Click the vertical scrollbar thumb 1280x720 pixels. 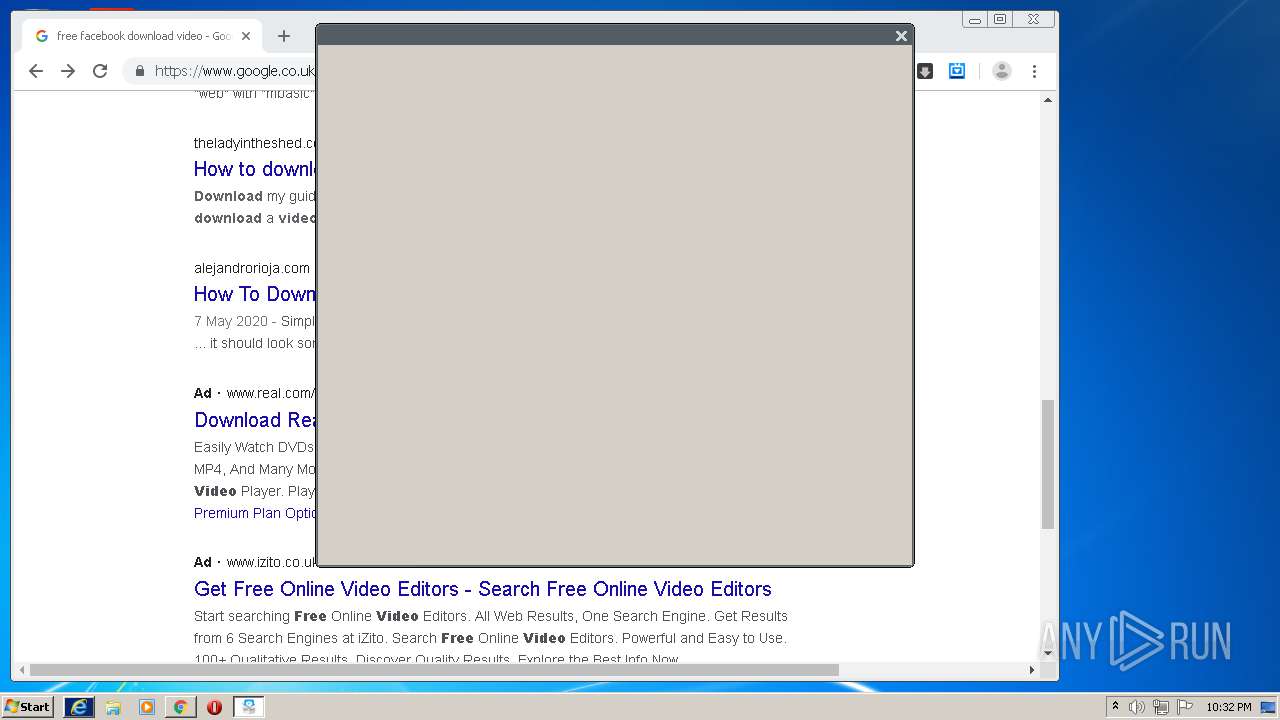(x=1048, y=464)
